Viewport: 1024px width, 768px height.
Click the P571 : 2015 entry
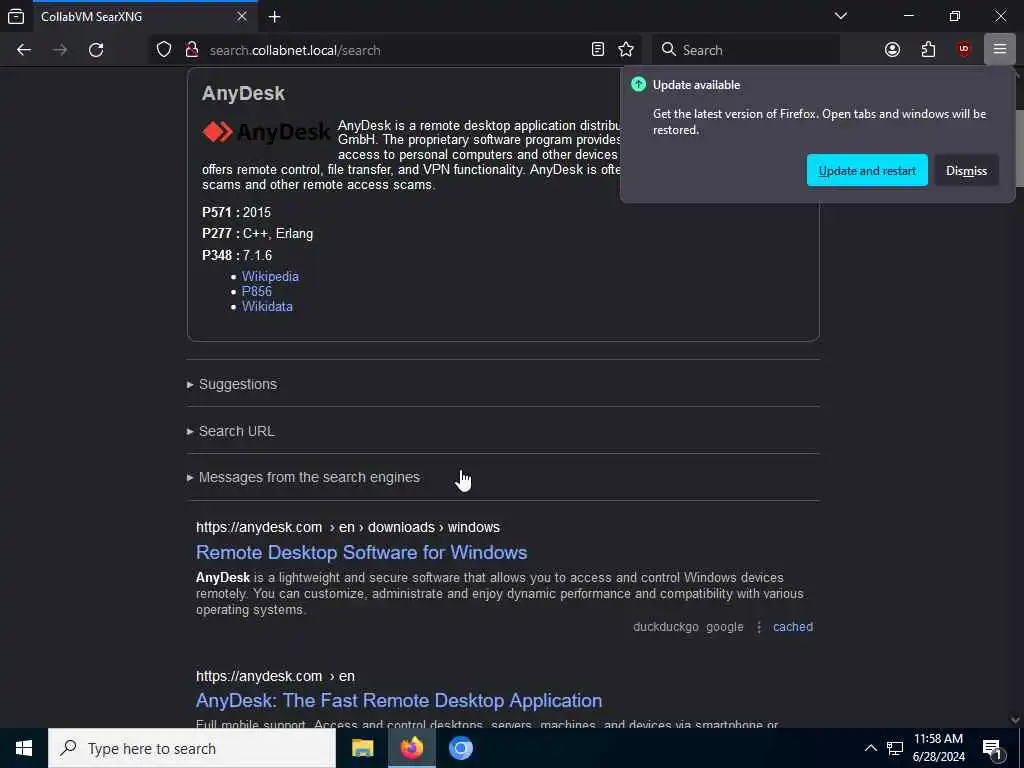coord(236,212)
